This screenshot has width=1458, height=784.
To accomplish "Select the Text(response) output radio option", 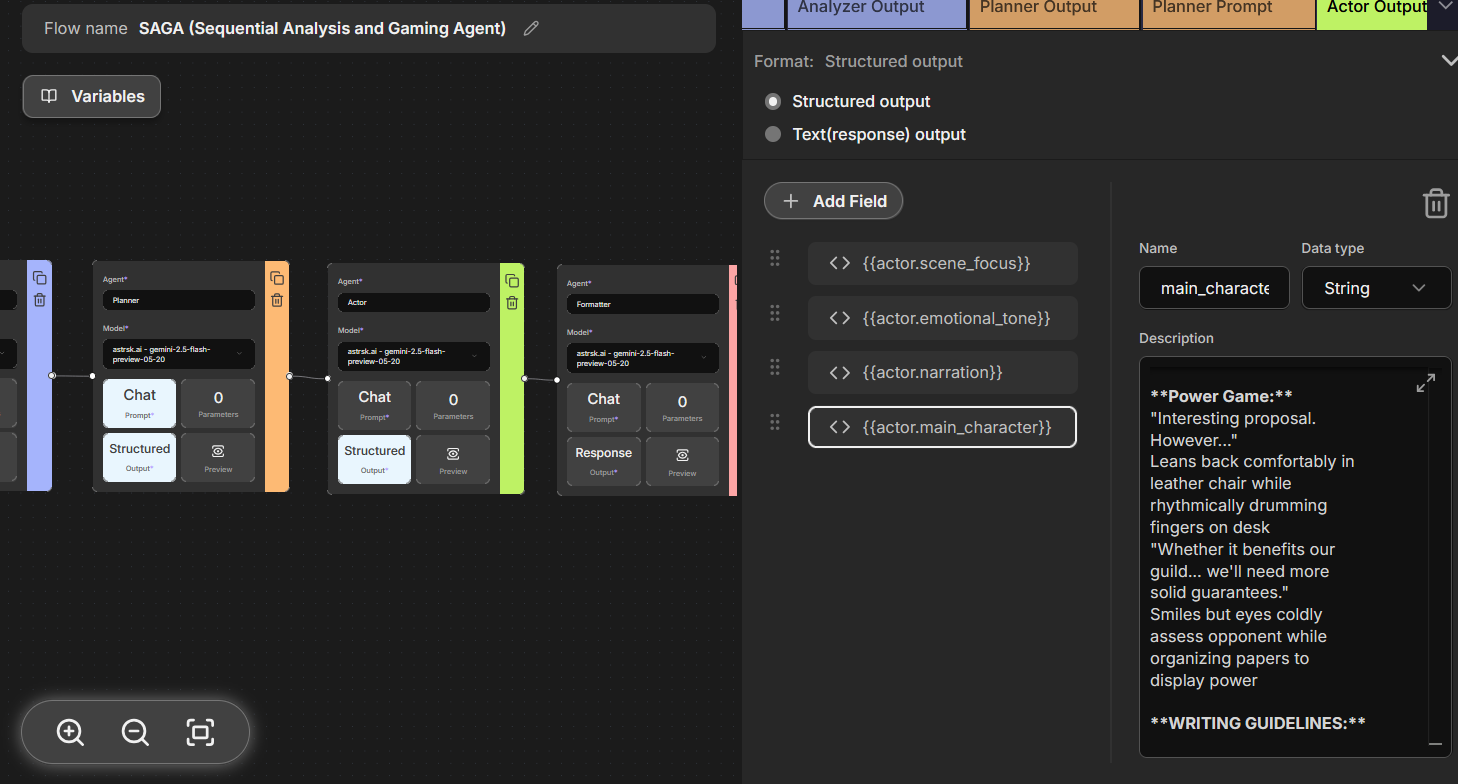I will coord(772,134).
